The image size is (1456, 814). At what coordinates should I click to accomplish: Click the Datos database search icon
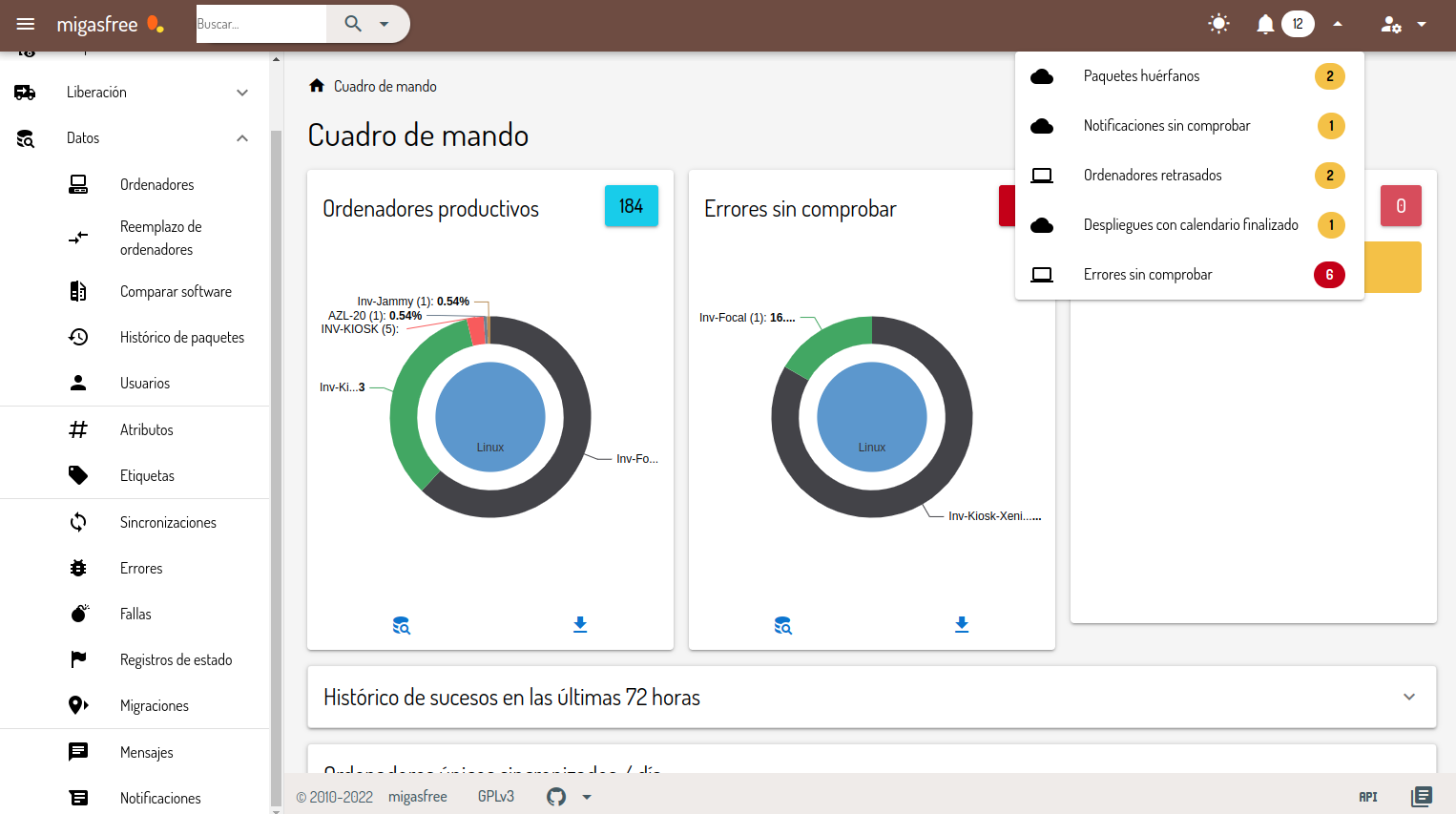26,138
